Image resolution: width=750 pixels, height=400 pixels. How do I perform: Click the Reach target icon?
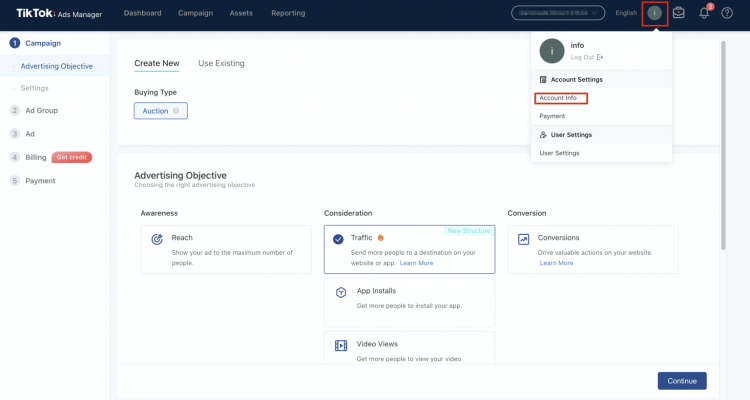coord(157,239)
